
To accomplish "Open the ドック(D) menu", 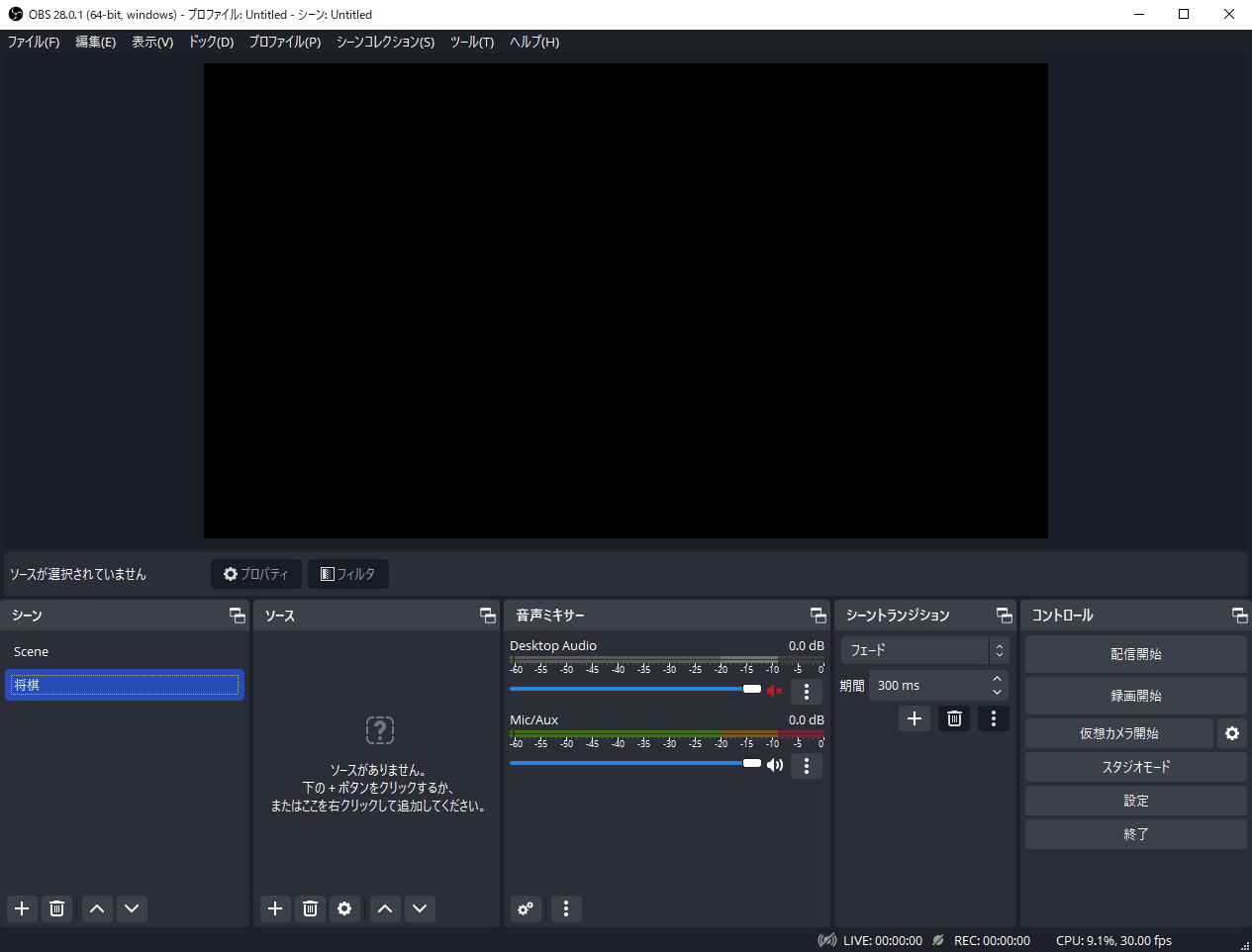I will tap(211, 42).
